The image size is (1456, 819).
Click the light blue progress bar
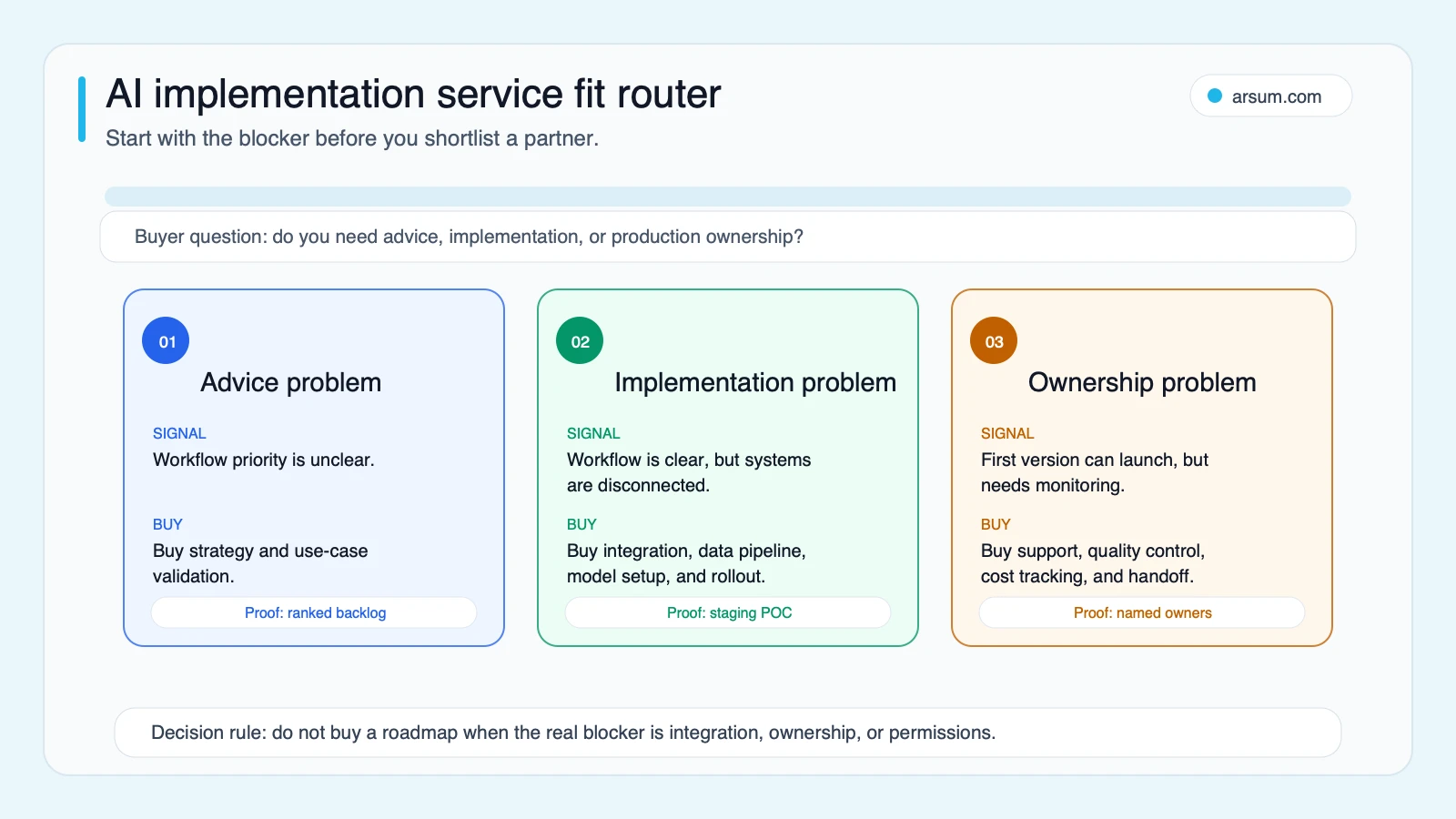728,197
